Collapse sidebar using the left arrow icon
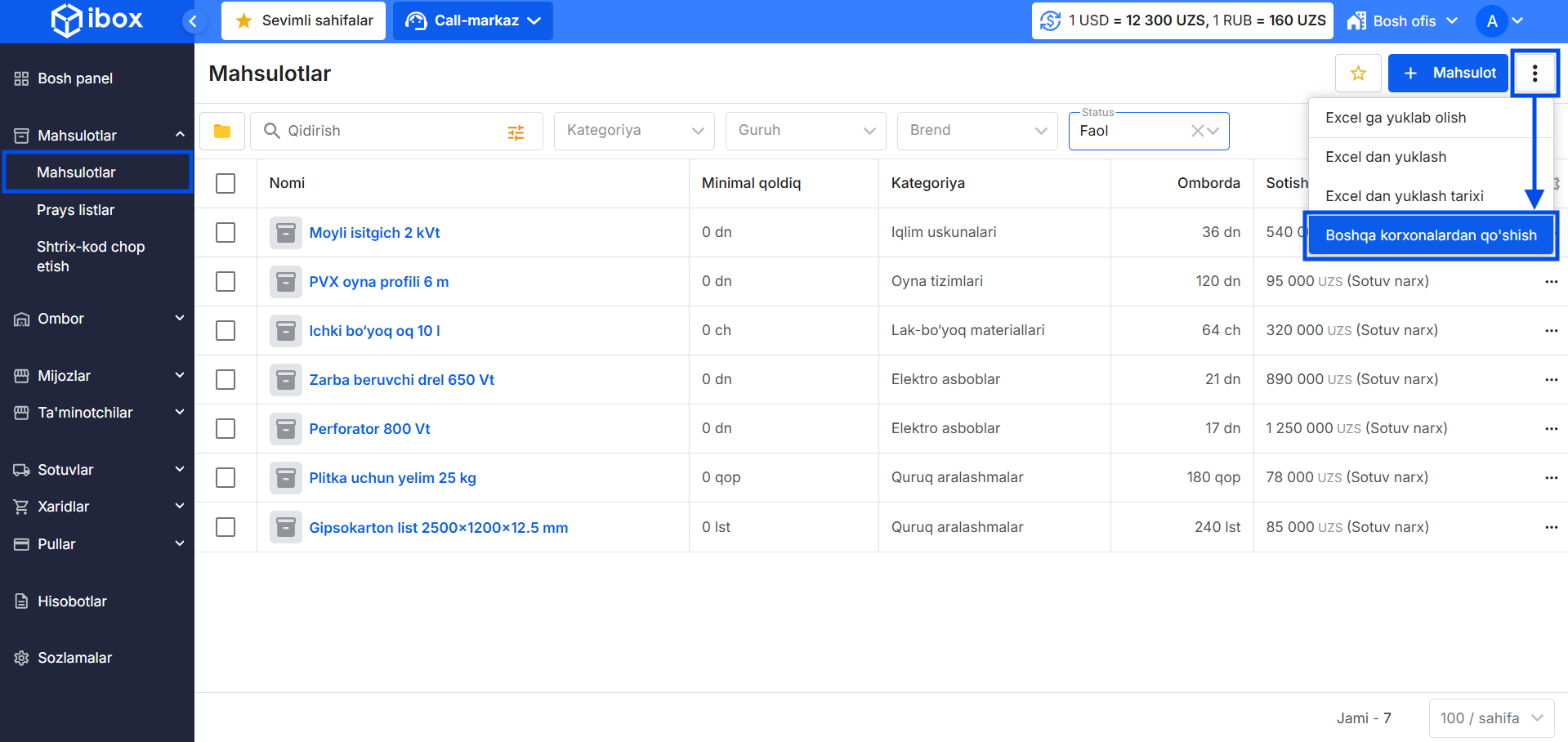The image size is (1568, 742). tap(193, 21)
